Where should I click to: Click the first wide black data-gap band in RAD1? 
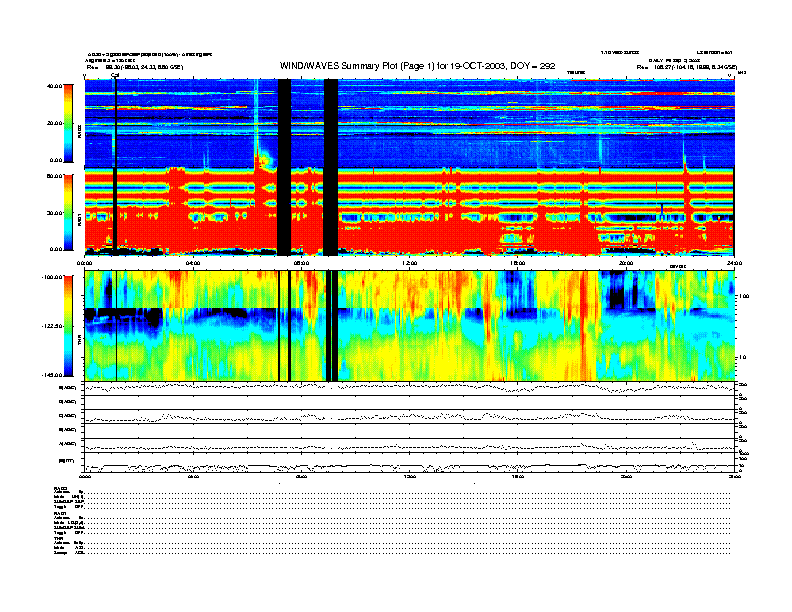pos(284,212)
